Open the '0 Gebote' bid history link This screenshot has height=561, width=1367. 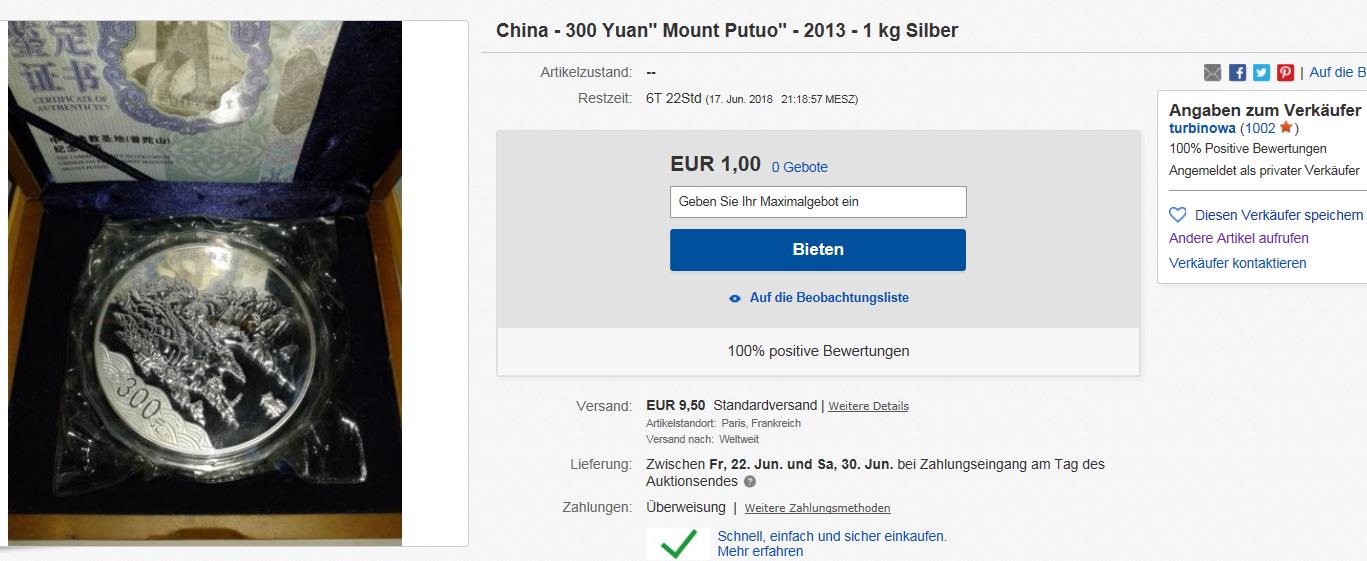point(799,167)
